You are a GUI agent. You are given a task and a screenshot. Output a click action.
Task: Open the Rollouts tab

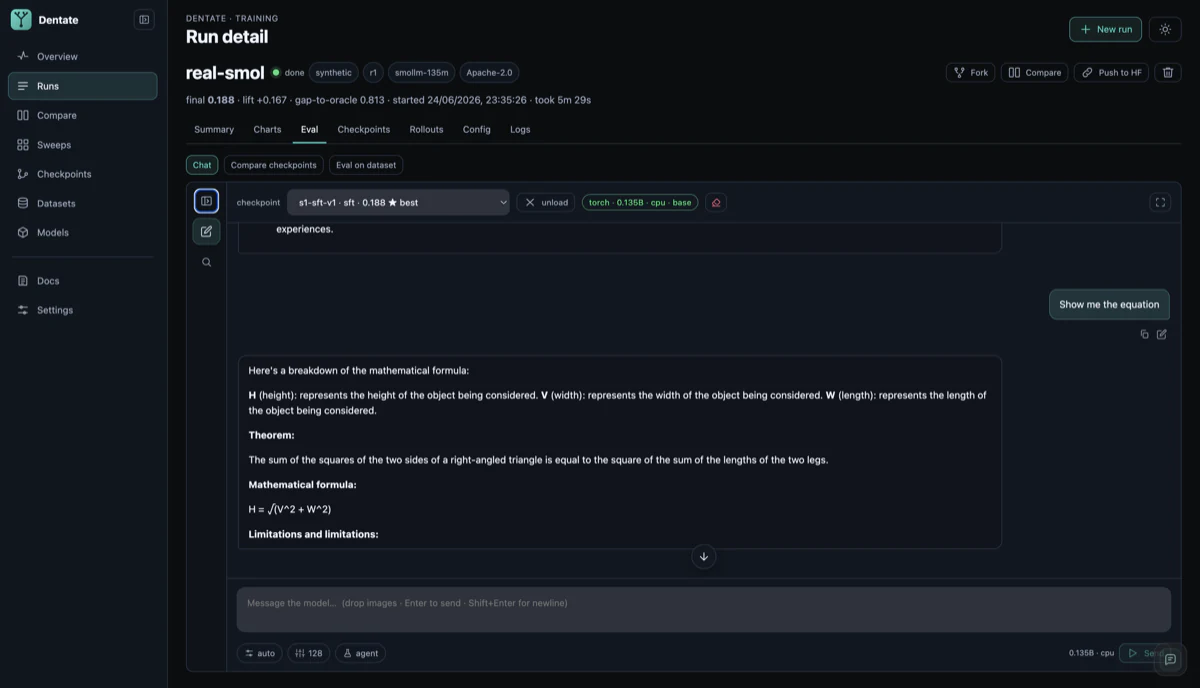point(426,130)
